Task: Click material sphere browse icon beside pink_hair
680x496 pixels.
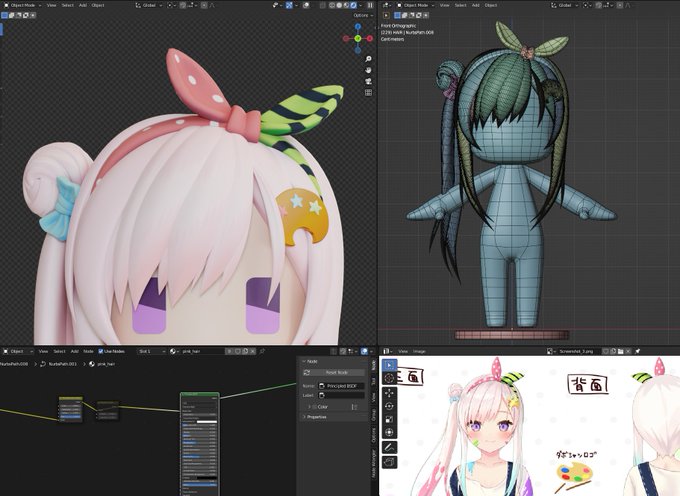Action: [173, 351]
